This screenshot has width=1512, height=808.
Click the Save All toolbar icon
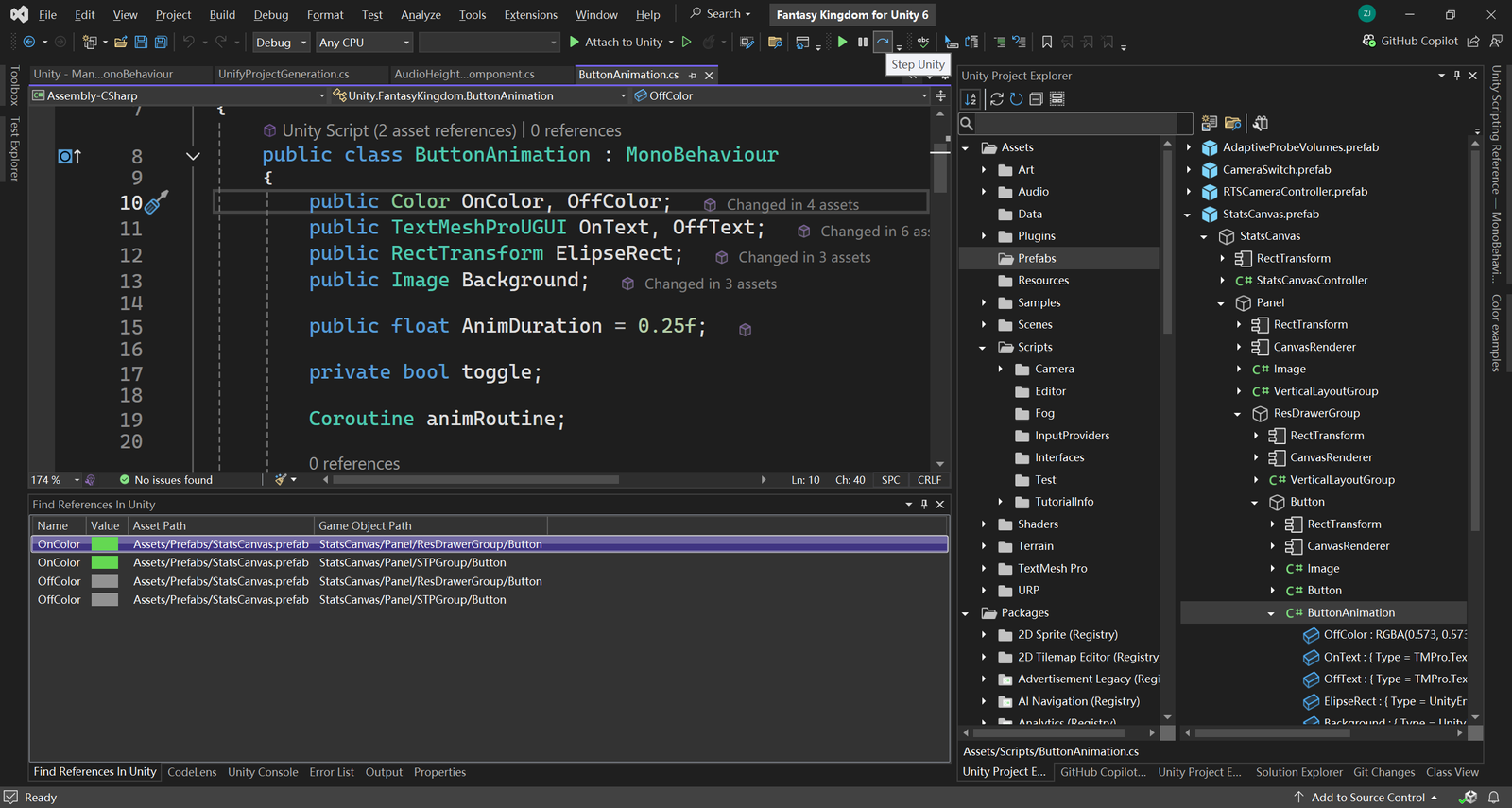point(161,42)
